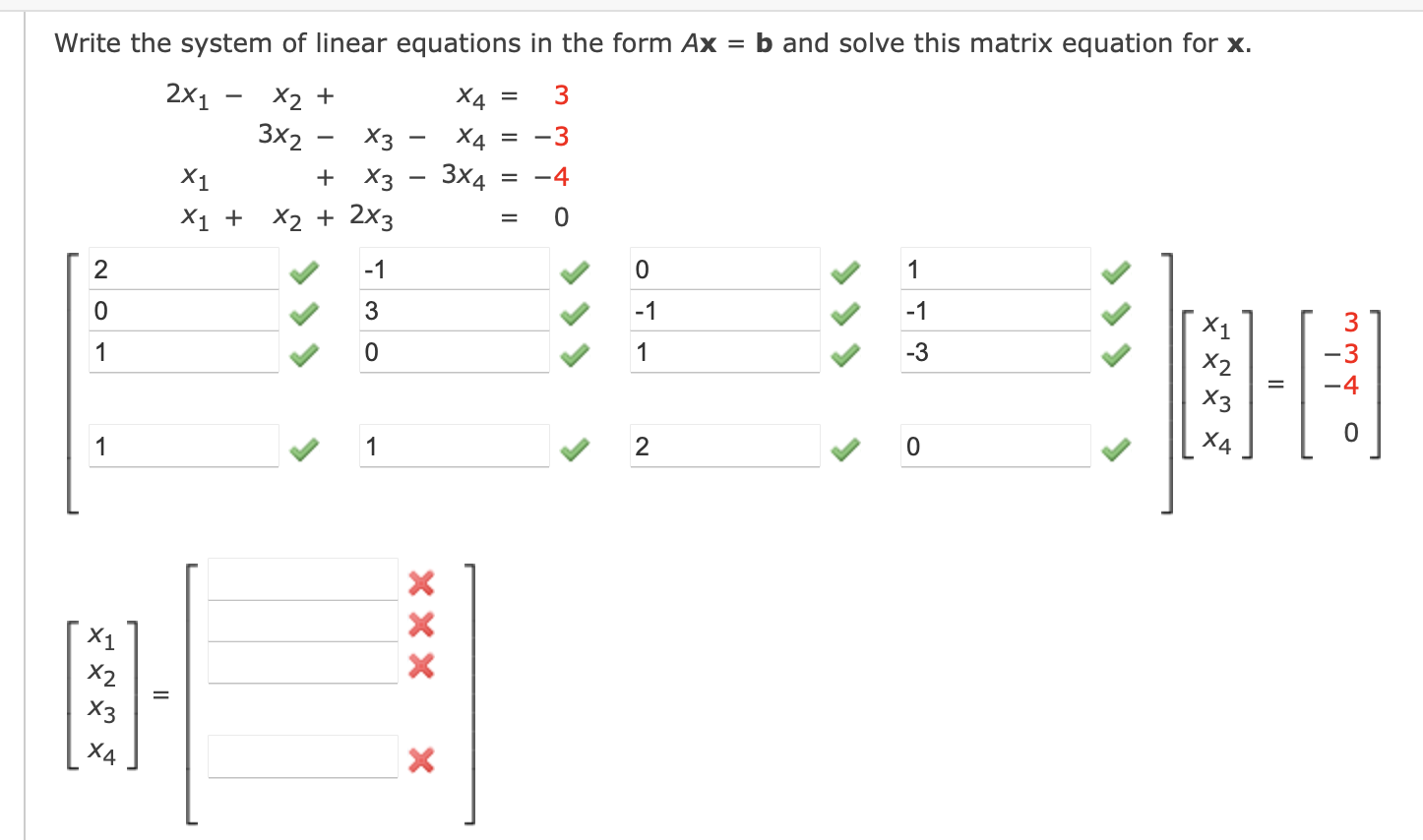Focus the matrix row 4, column 4 field containing 0
This screenshot has width=1423, height=840.
click(995, 447)
